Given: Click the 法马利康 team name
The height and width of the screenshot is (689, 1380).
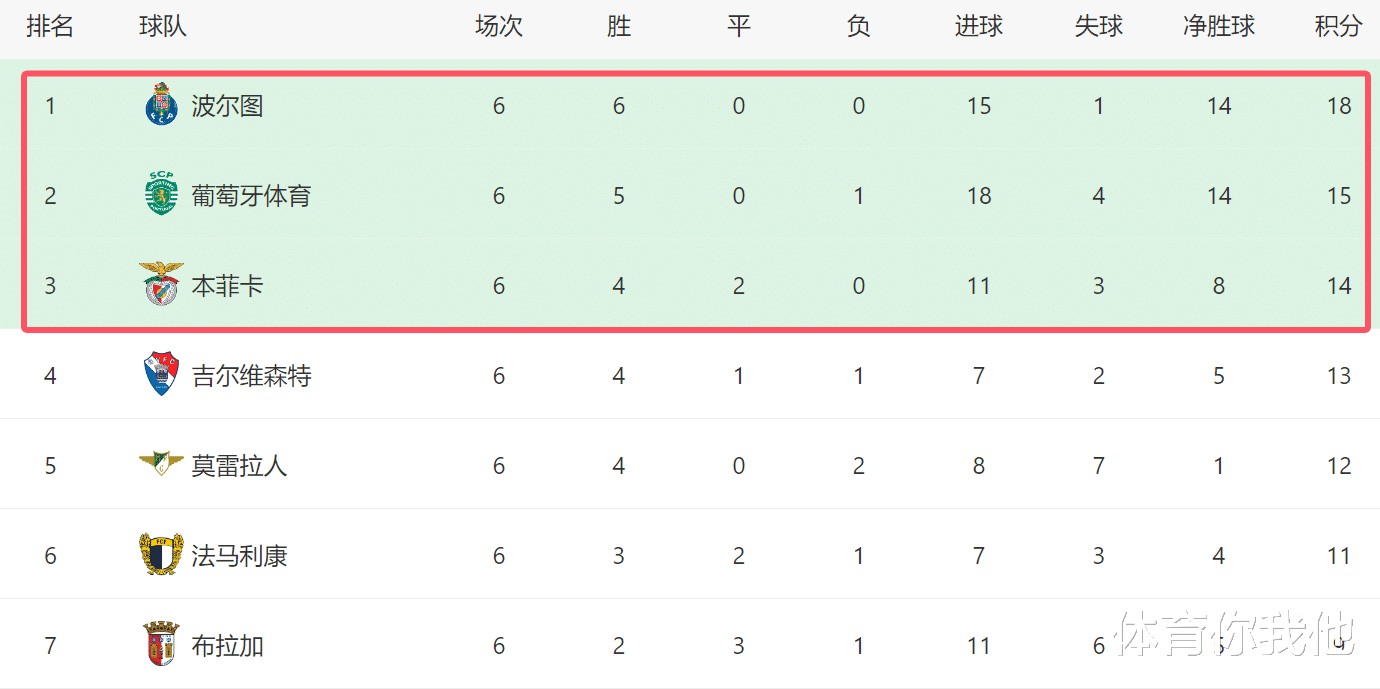Looking at the screenshot, I should tap(239, 556).
